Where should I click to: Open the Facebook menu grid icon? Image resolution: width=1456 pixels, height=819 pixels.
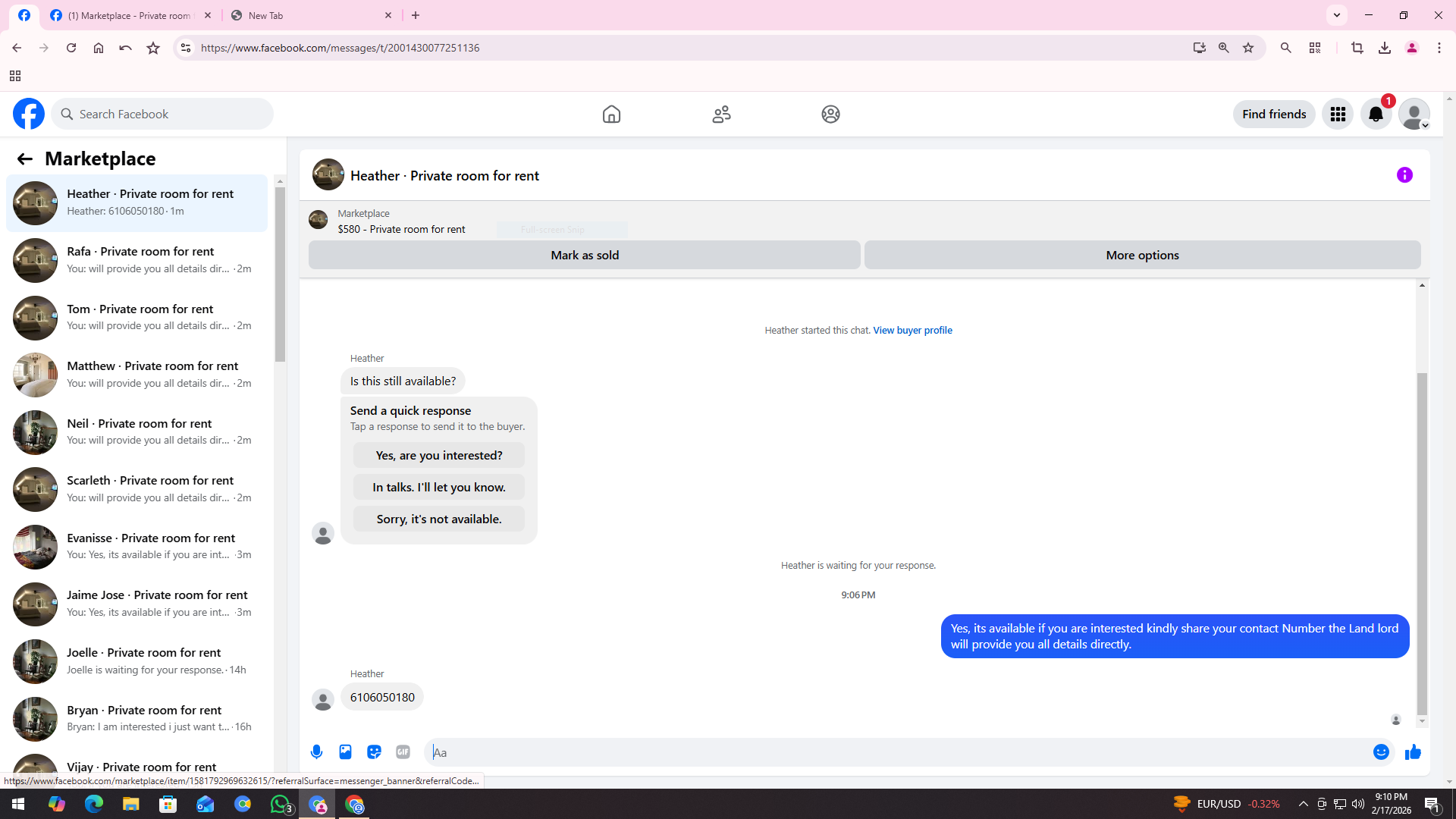tap(1338, 115)
